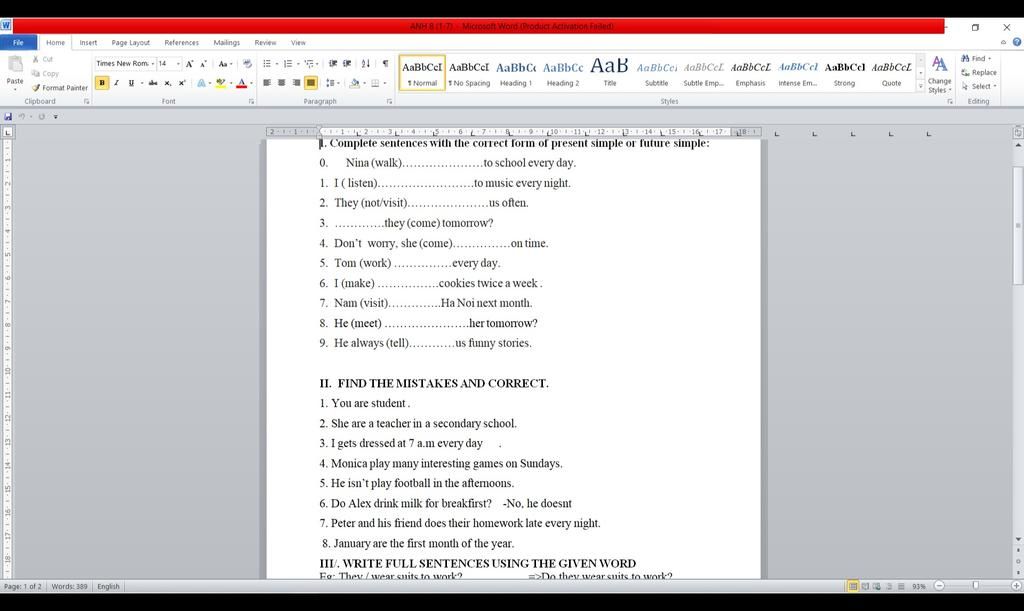This screenshot has height=611, width=1024.
Task: Toggle Align Text Left
Action: [266, 83]
